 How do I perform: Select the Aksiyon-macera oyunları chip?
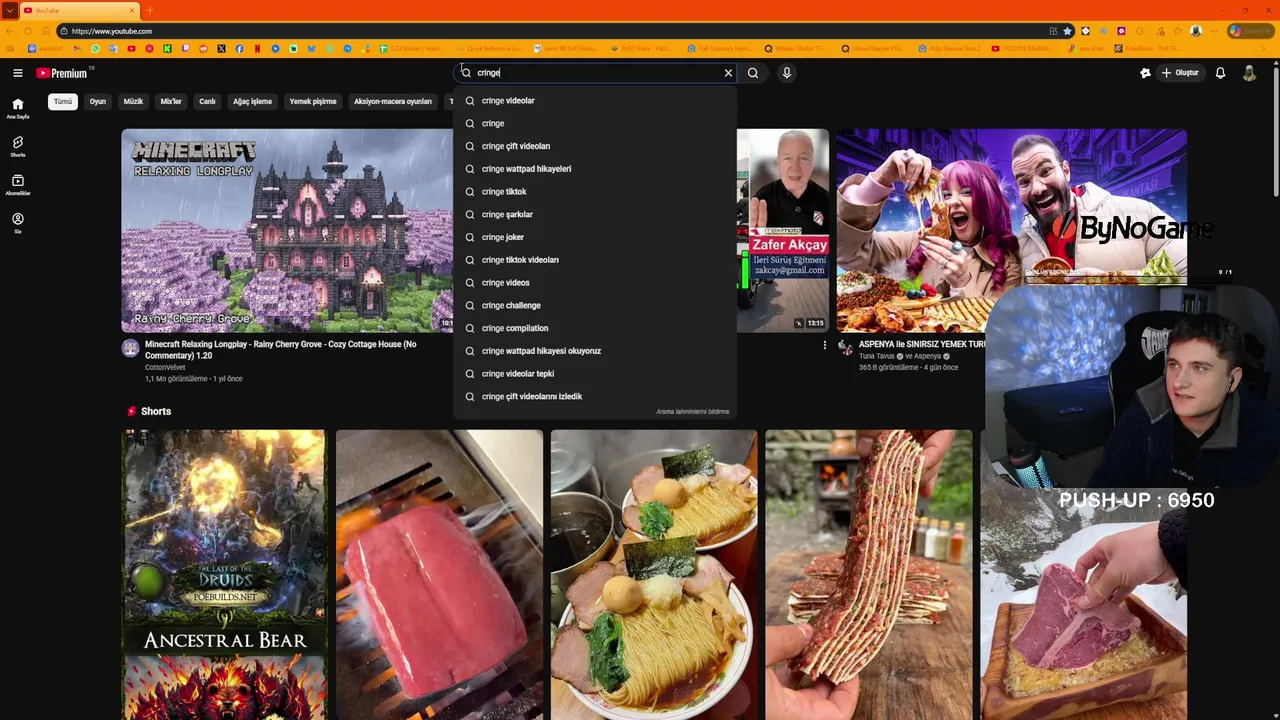pyautogui.click(x=392, y=101)
